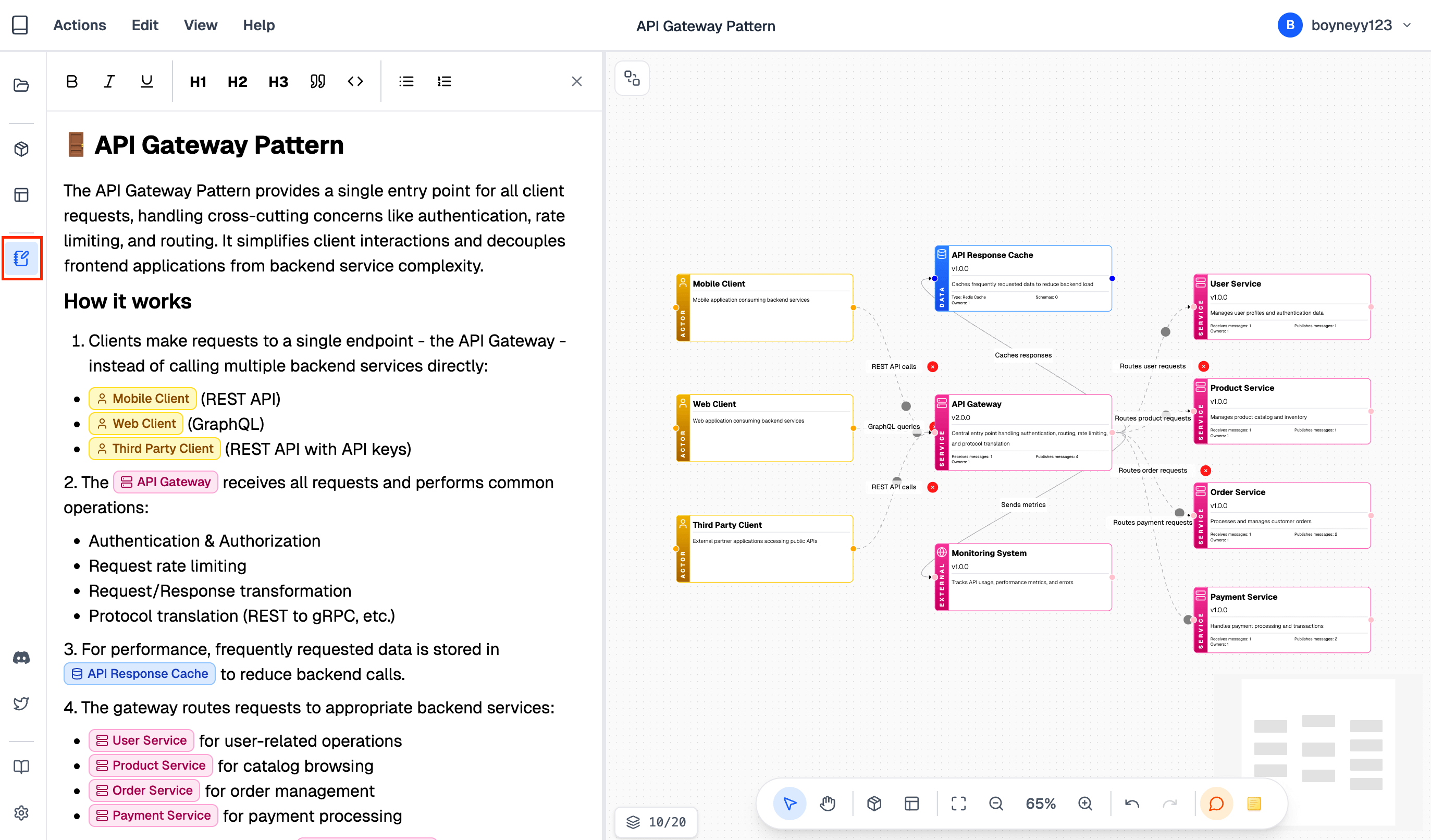
Task: Select the pointer tool in canvas toolbar
Action: [x=790, y=803]
